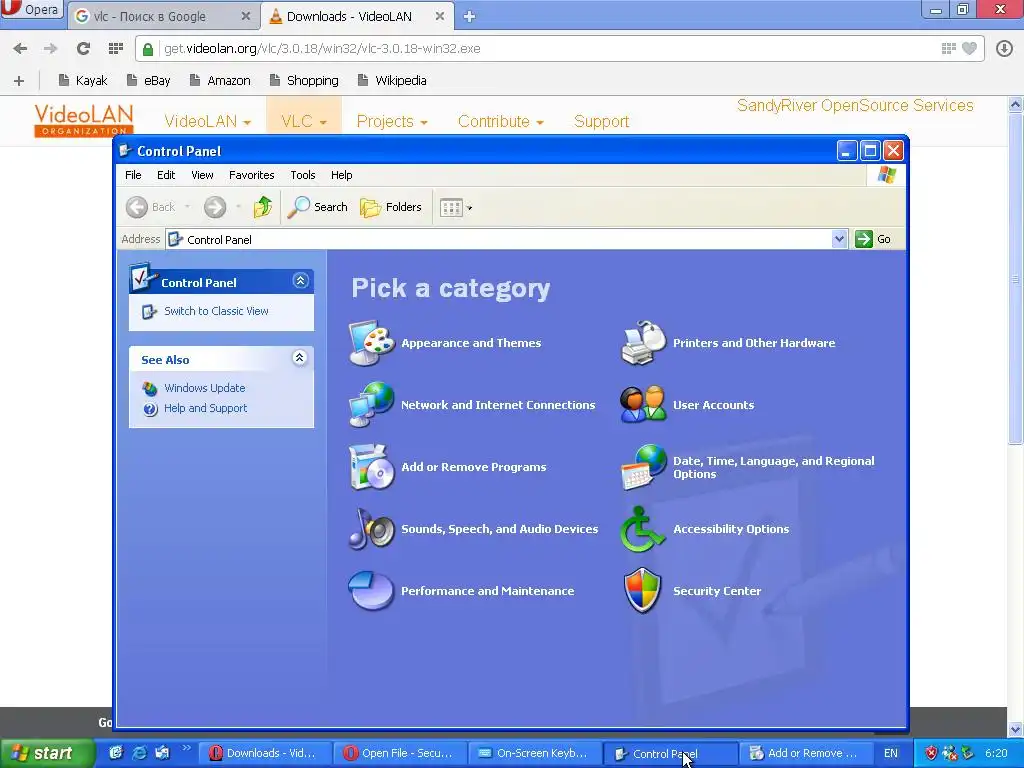Open Security Center shield icon

[x=643, y=591]
